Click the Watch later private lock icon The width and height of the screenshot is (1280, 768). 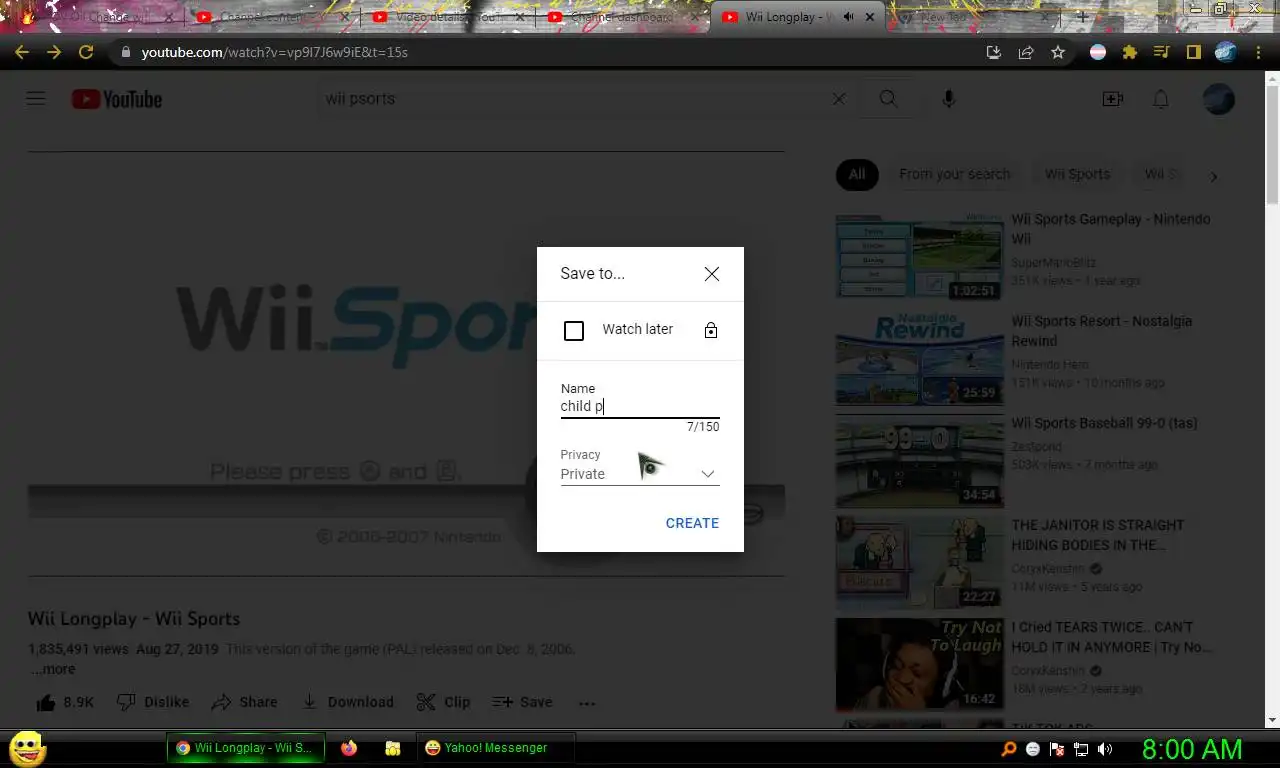711,330
